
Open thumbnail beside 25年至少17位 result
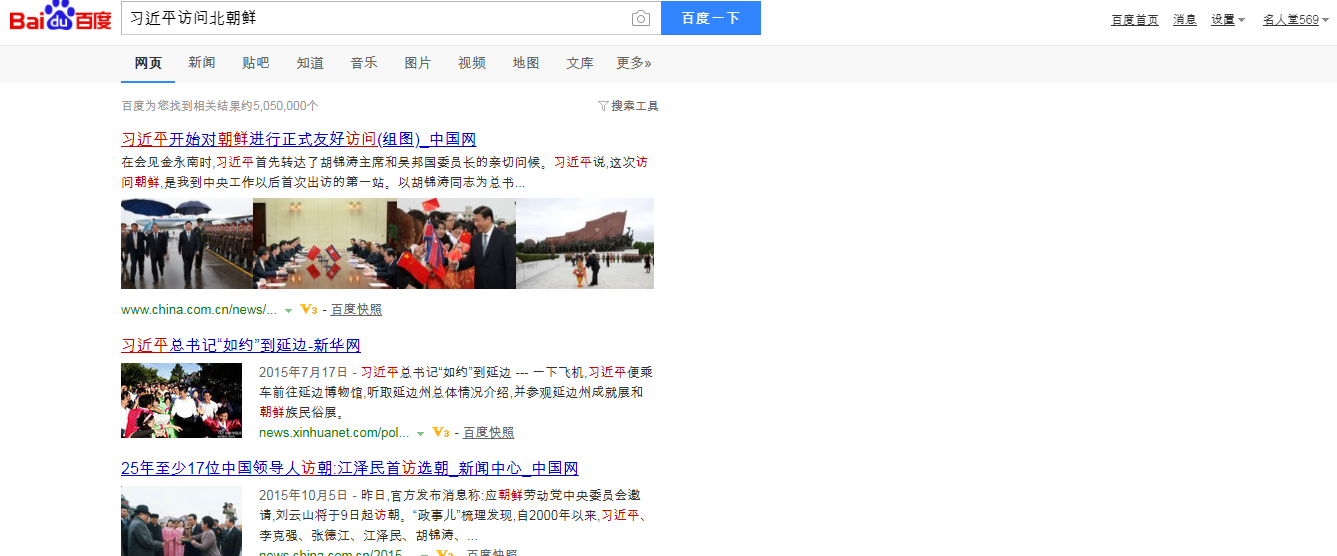[181, 521]
